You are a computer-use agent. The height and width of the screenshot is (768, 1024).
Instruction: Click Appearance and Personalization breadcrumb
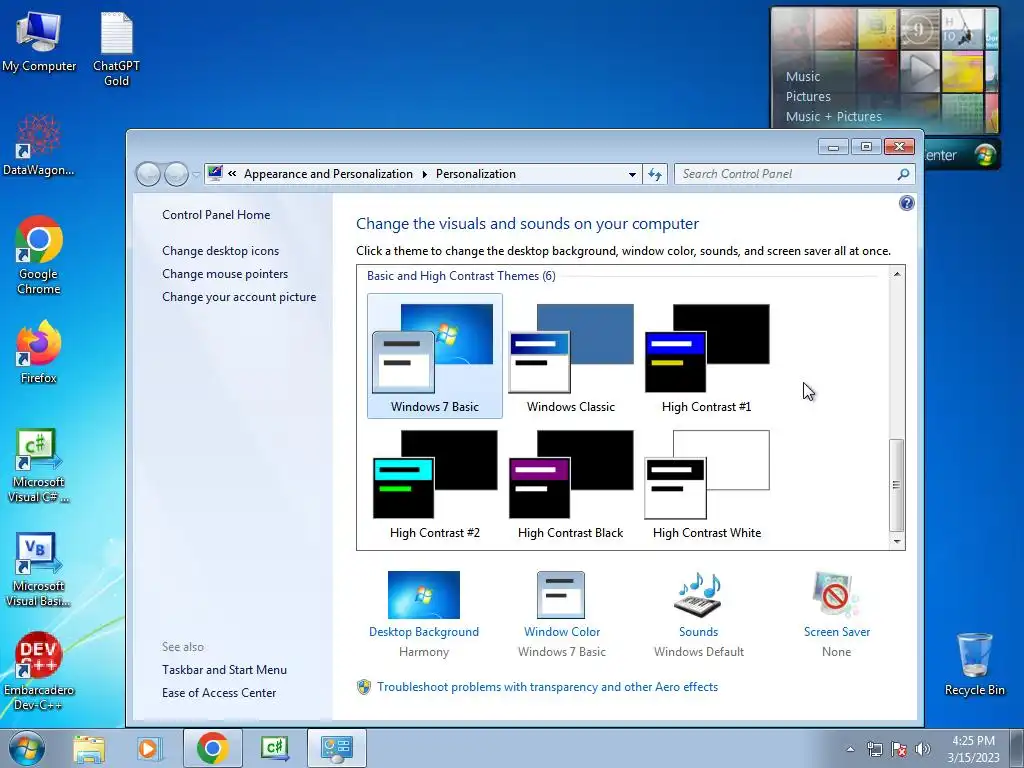pyautogui.click(x=328, y=174)
